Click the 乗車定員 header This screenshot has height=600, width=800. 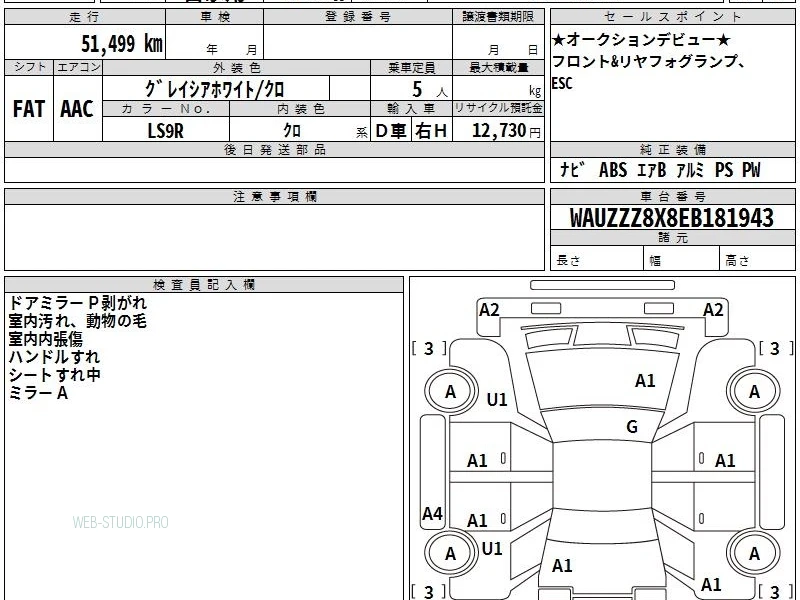tap(411, 67)
